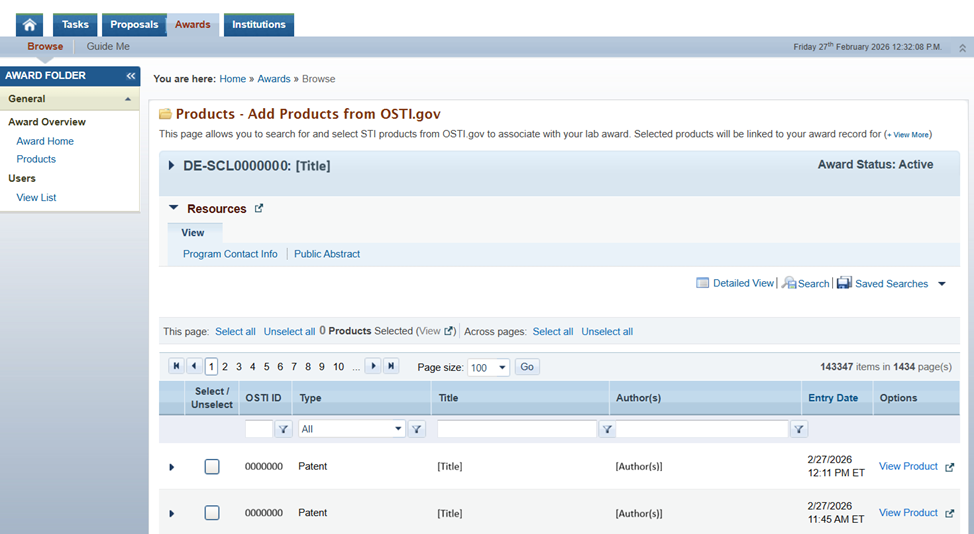Go to the last page of results

392,367
